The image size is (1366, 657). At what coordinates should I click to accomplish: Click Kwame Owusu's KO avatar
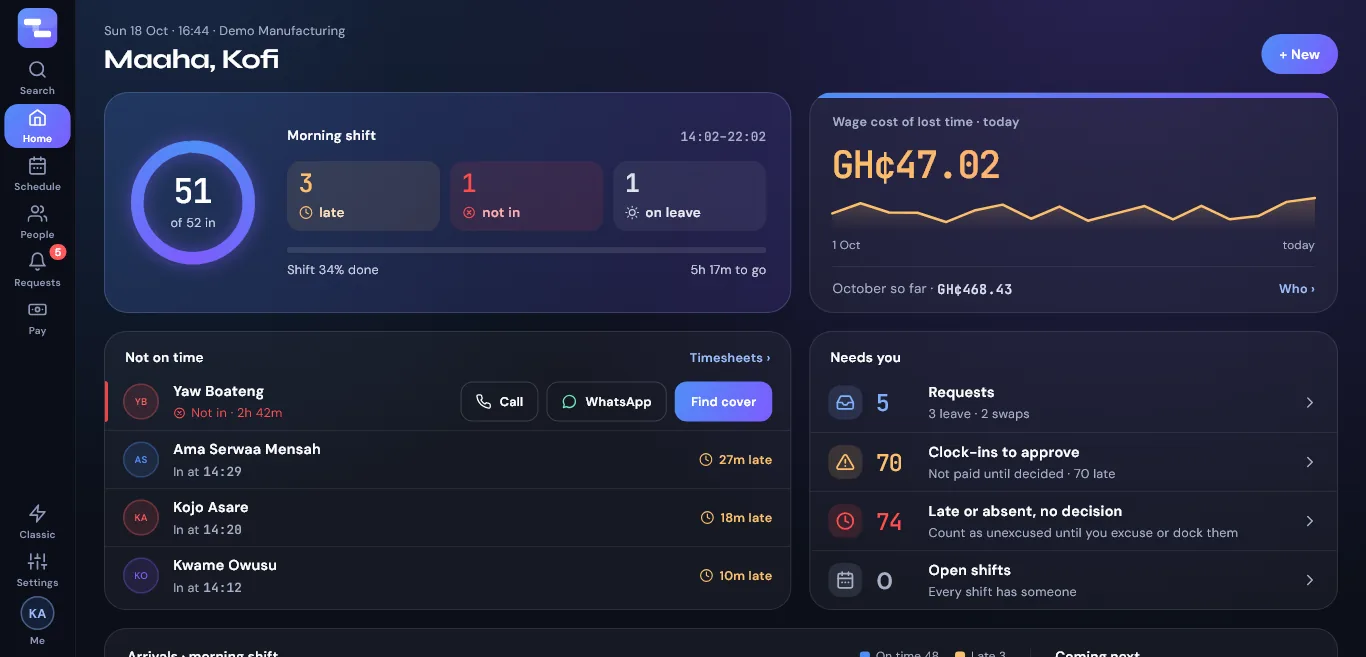pos(141,576)
